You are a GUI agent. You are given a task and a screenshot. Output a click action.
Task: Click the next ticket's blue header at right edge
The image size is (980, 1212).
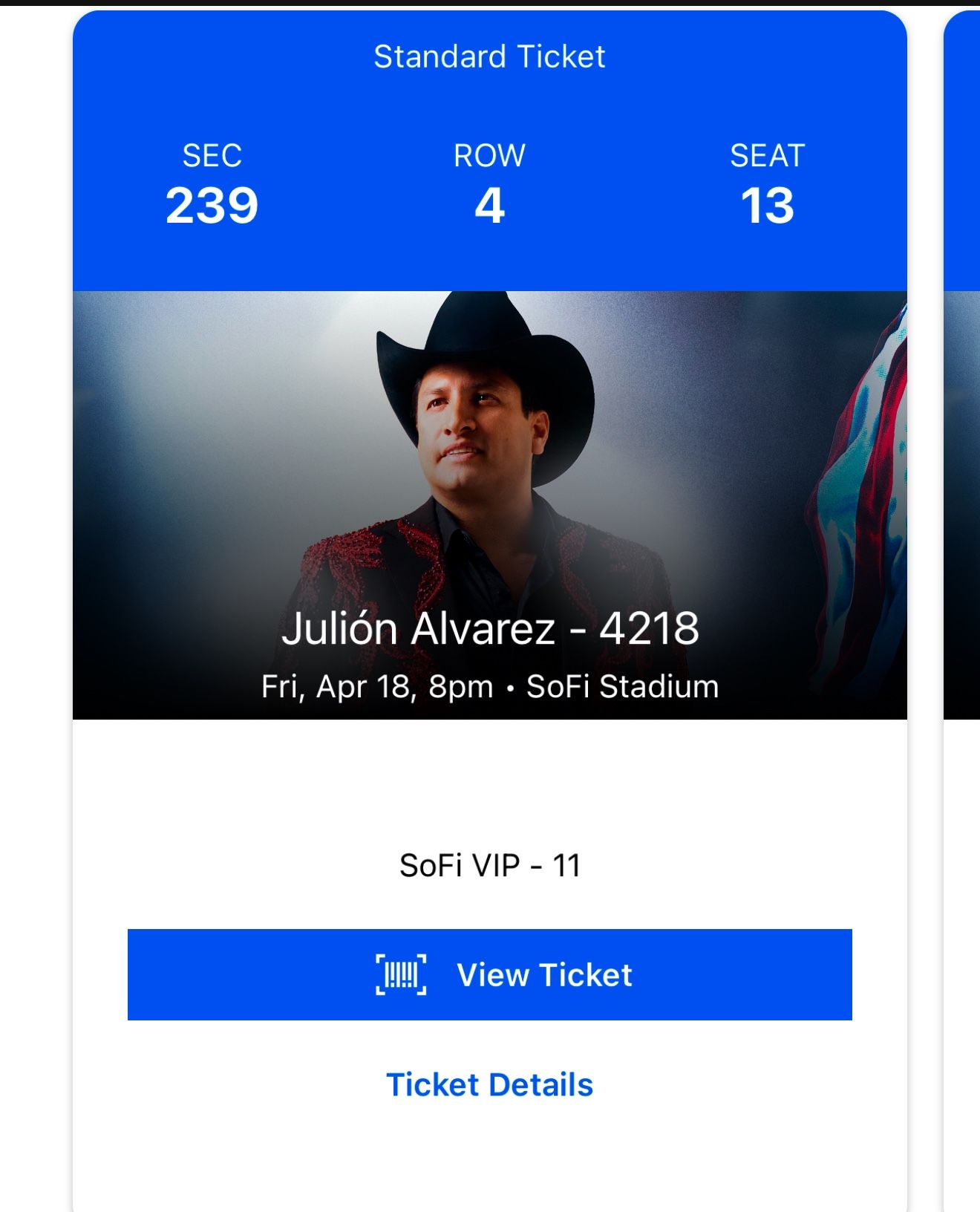963,149
